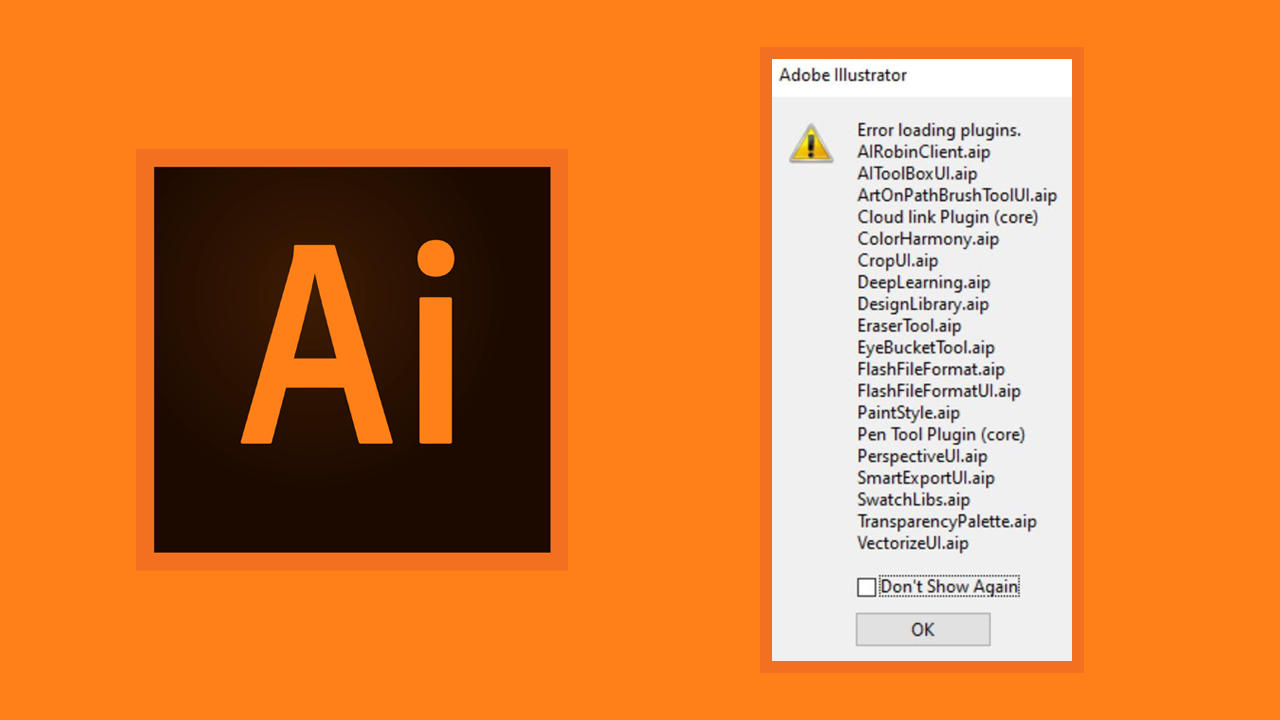Click the TransparencyPalette.aip plugin entry
The height and width of the screenshot is (720, 1280).
click(x=947, y=522)
